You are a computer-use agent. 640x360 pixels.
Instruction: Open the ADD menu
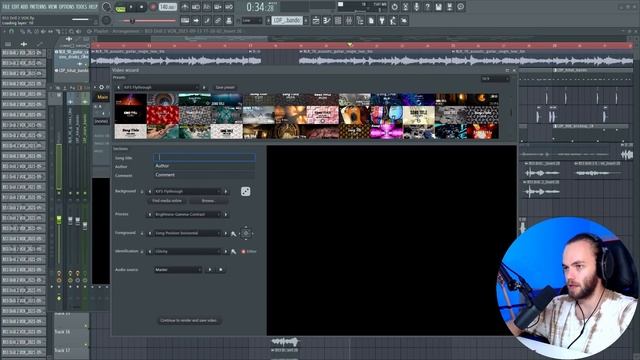[x=24, y=7]
